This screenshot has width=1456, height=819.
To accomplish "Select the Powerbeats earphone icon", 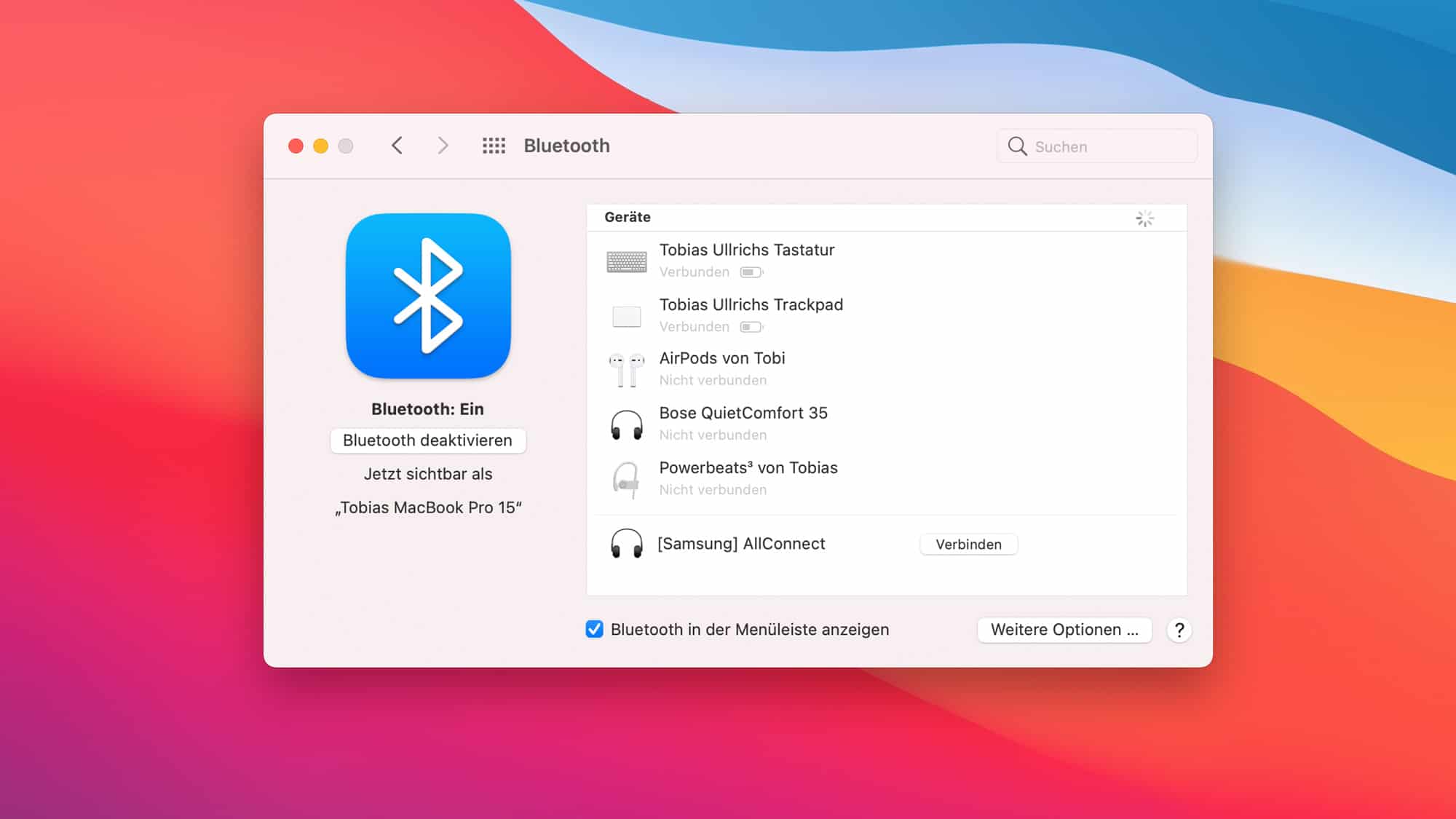I will click(x=626, y=480).
